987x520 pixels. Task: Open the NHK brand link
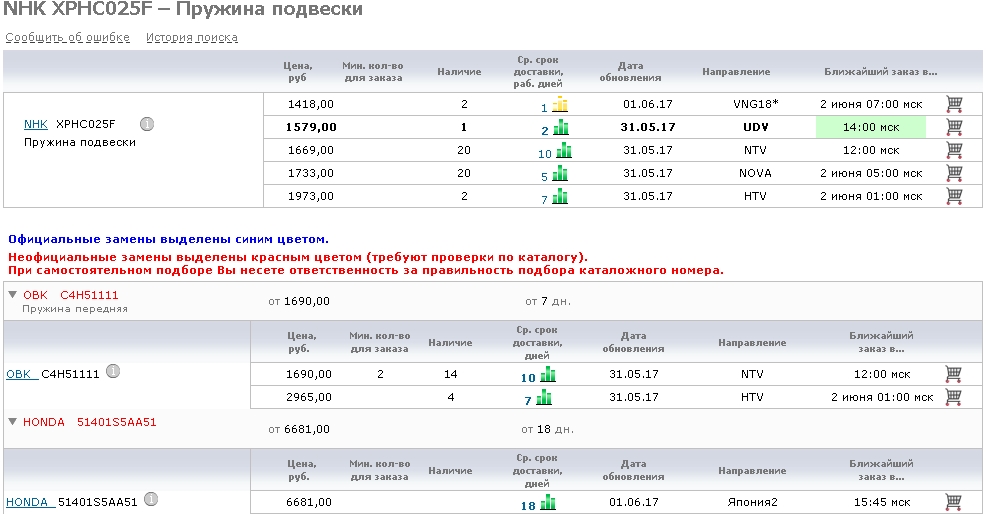pyautogui.click(x=36, y=125)
